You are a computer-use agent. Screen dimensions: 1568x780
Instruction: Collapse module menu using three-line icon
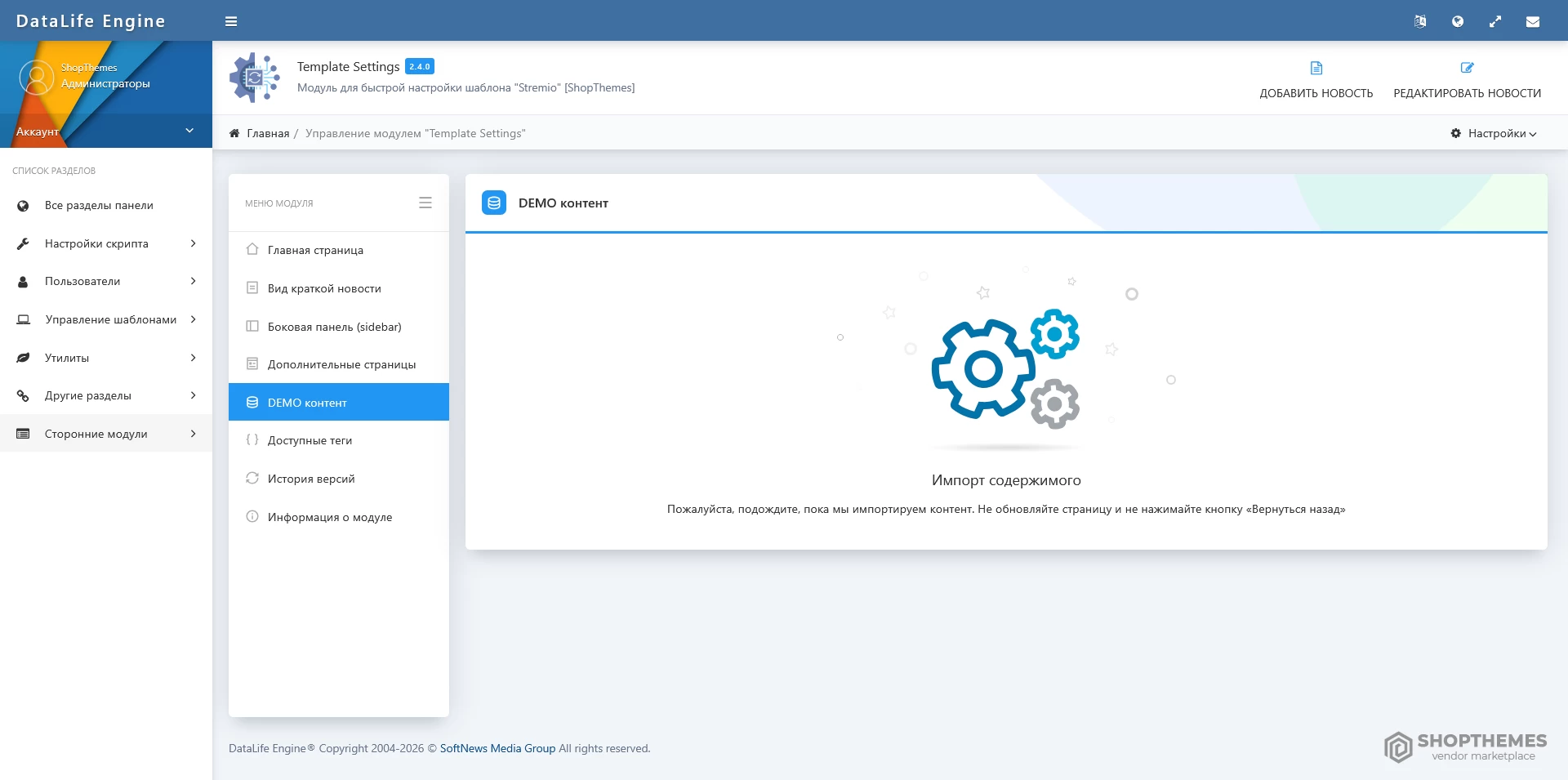point(425,203)
